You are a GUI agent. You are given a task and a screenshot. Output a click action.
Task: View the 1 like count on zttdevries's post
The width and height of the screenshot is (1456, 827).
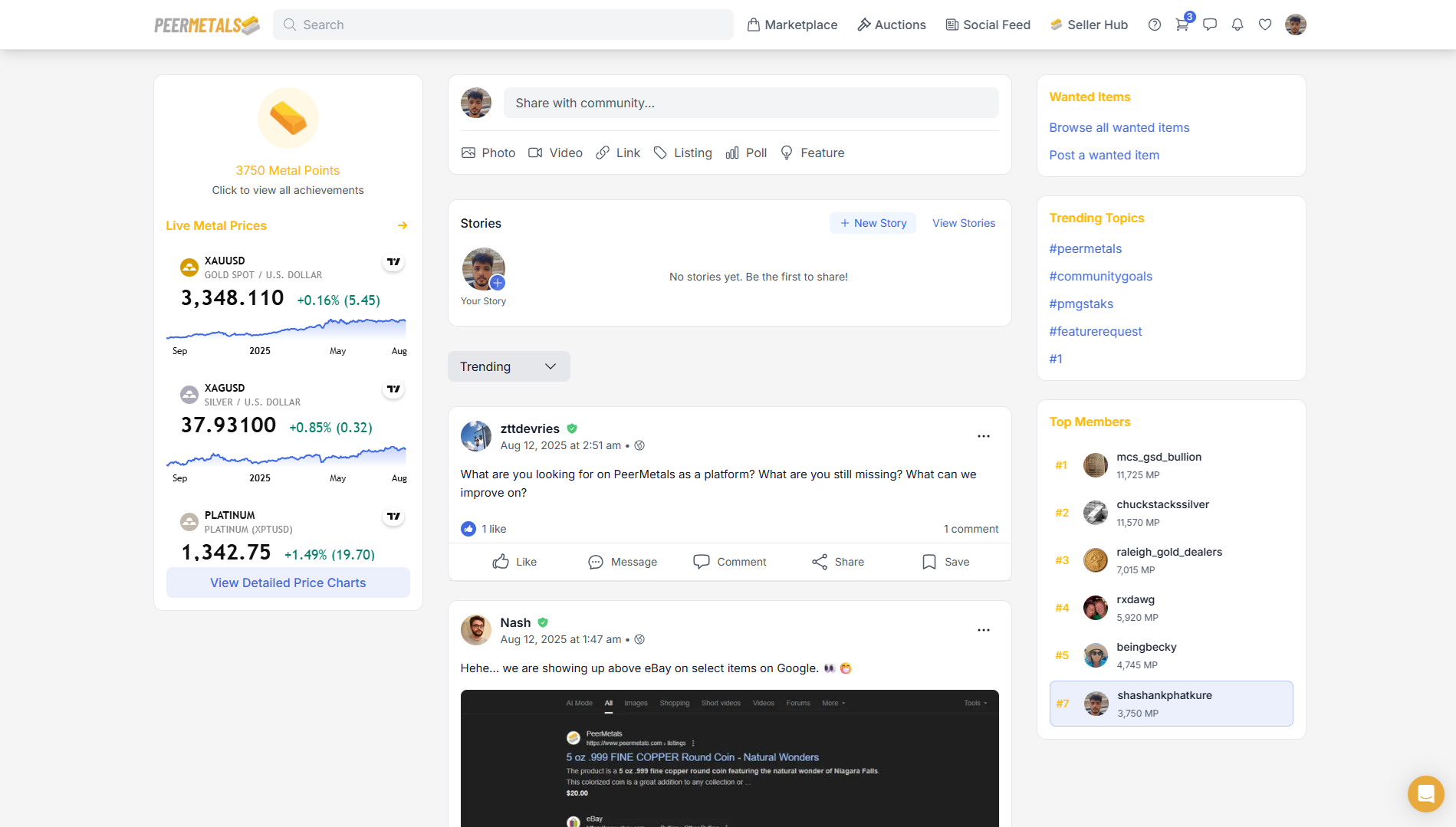[x=484, y=529]
